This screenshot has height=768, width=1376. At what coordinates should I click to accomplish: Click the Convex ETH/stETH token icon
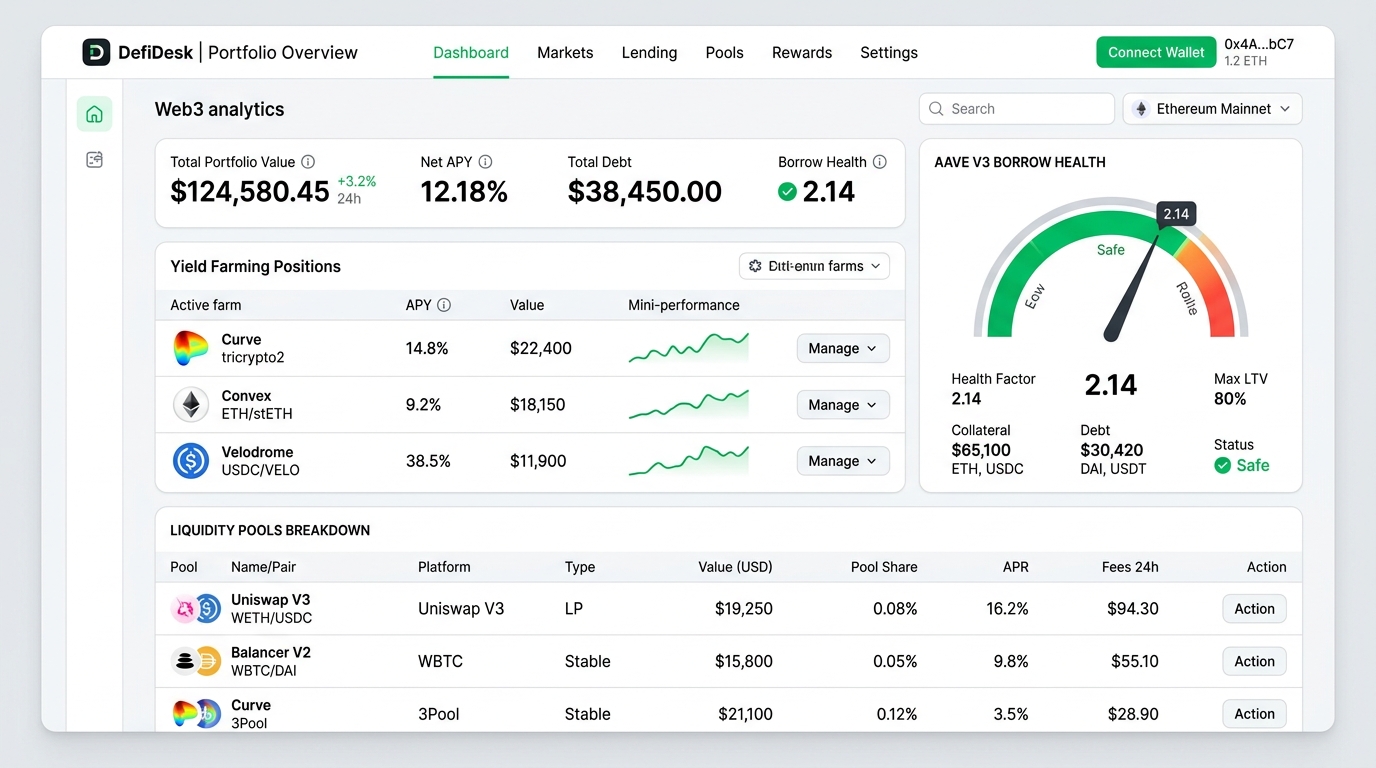(191, 405)
